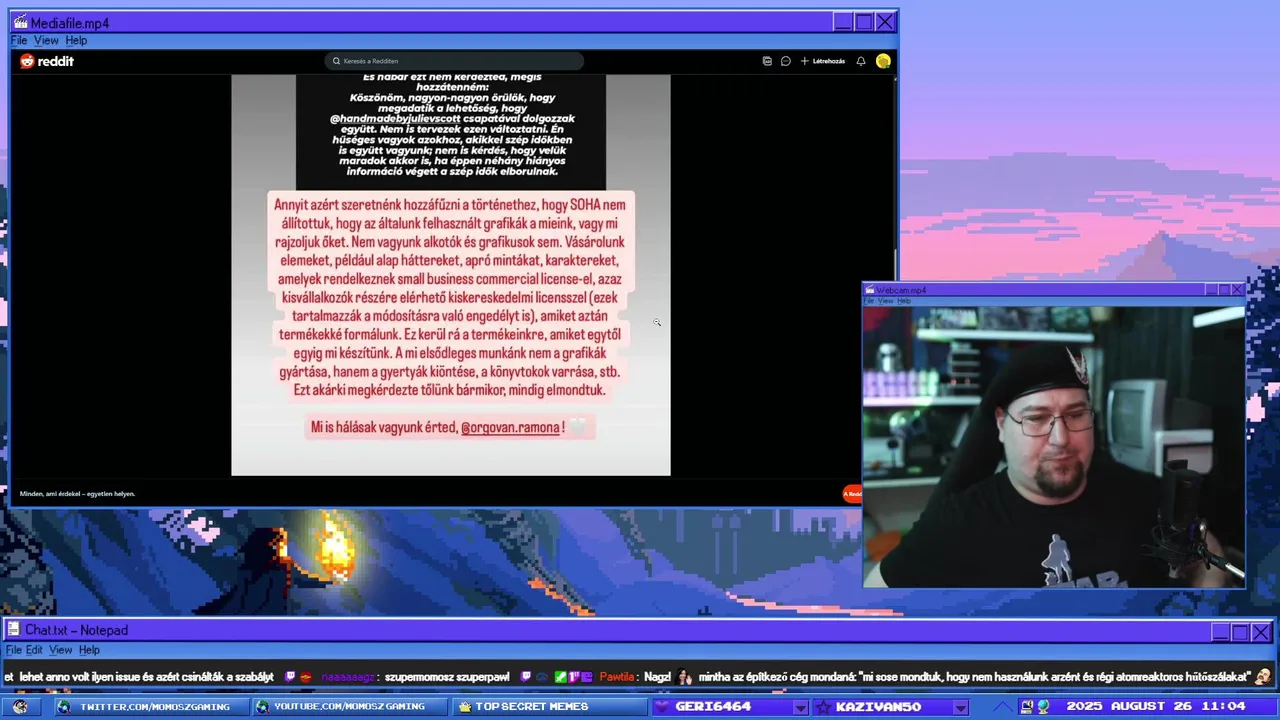
Task: Open the Reddit notifications bell
Action: [861, 61]
